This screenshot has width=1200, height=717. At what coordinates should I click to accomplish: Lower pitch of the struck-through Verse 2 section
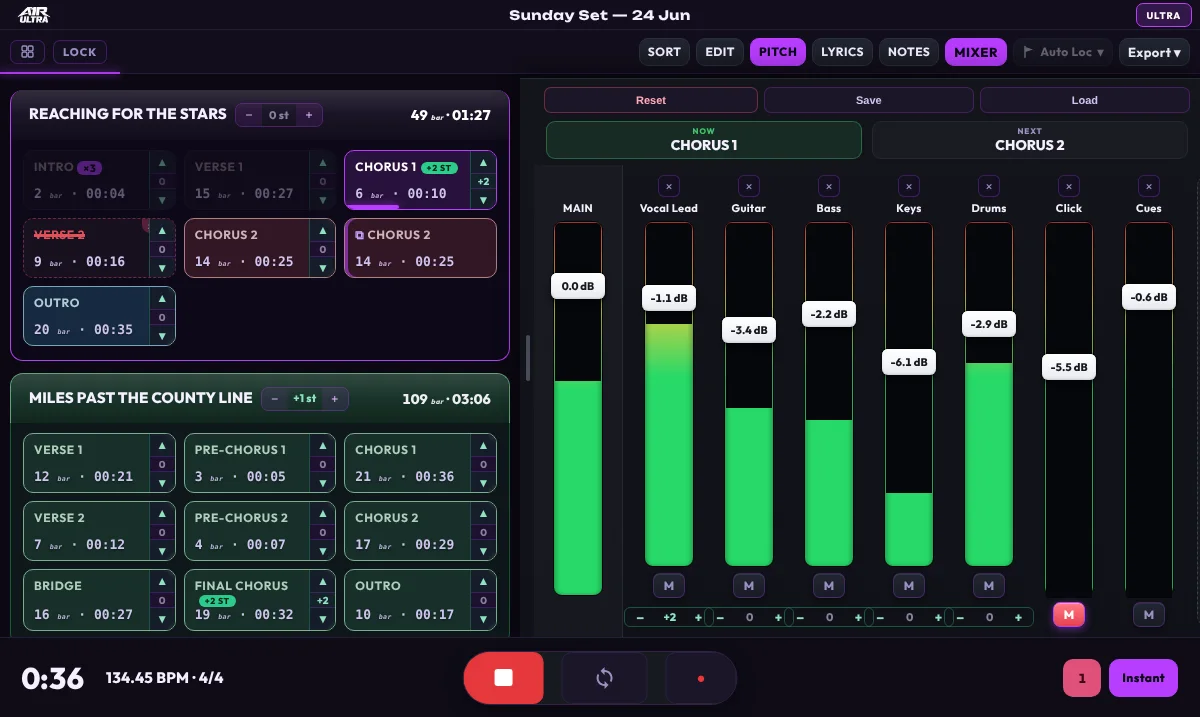point(162,267)
